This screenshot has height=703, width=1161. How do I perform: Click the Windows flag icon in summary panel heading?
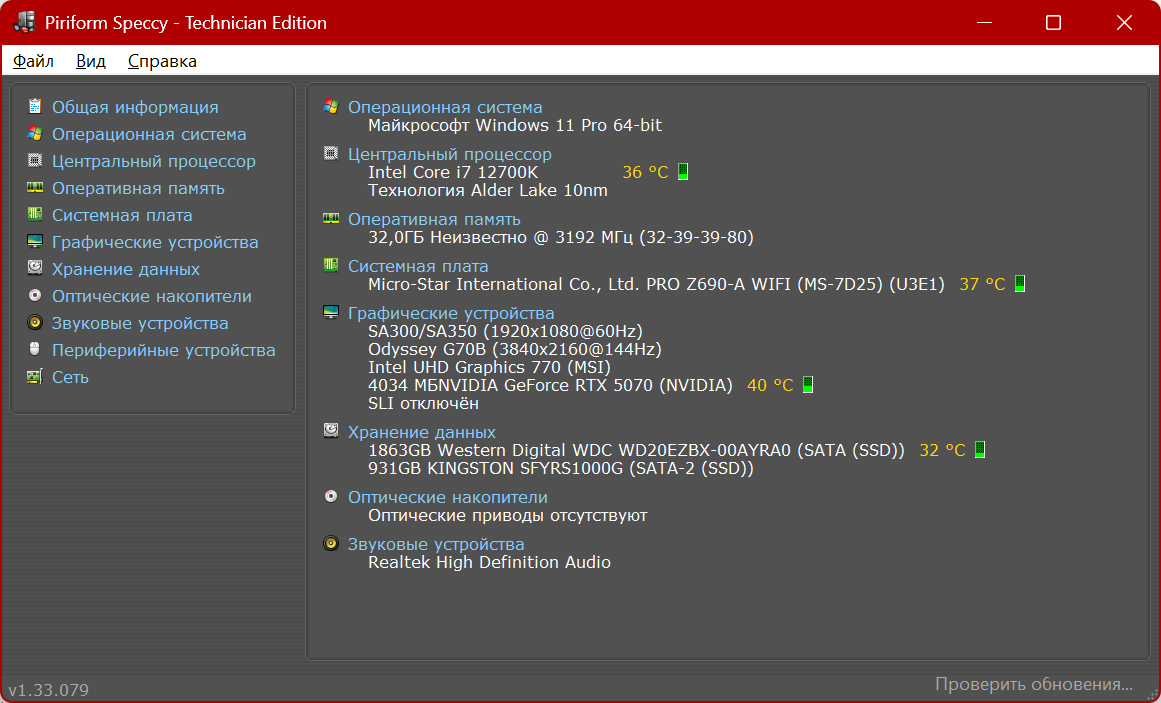click(x=331, y=107)
